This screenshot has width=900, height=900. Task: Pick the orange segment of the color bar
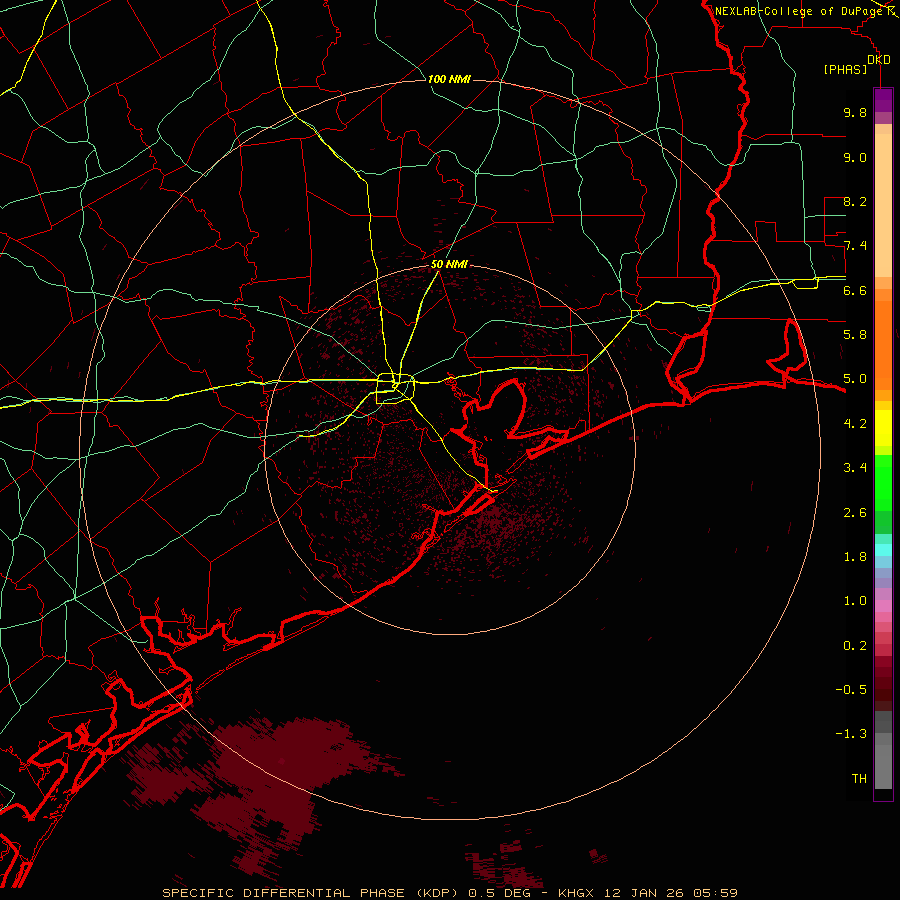click(883, 344)
